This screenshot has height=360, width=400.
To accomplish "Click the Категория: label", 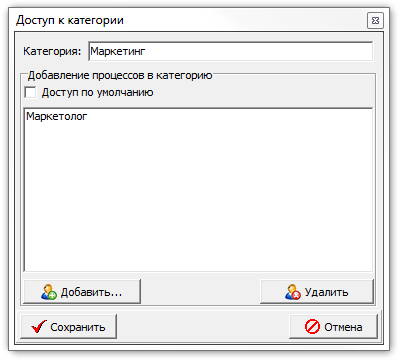I will point(52,51).
